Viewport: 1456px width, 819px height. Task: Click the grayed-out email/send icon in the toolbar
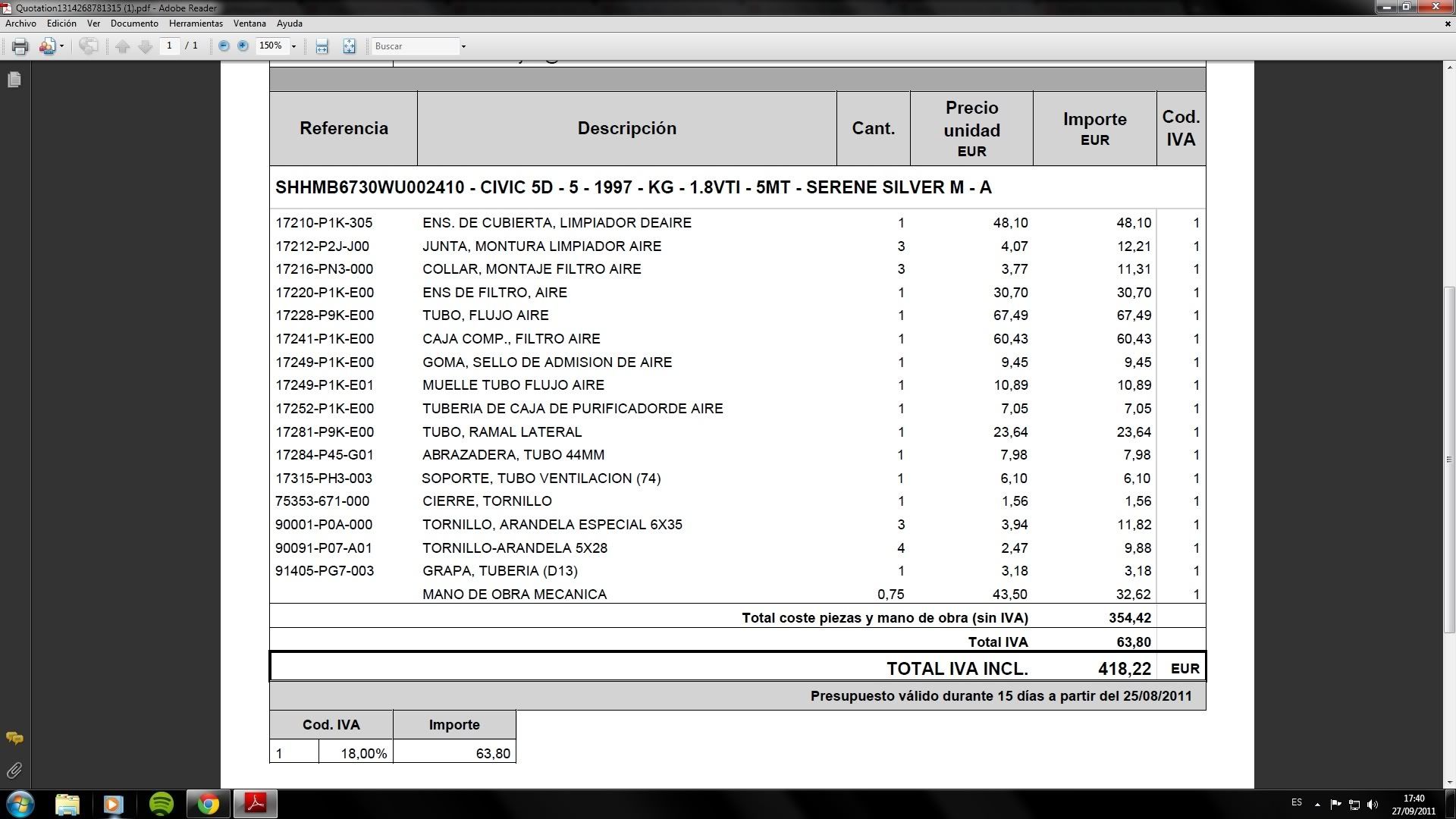[x=88, y=46]
